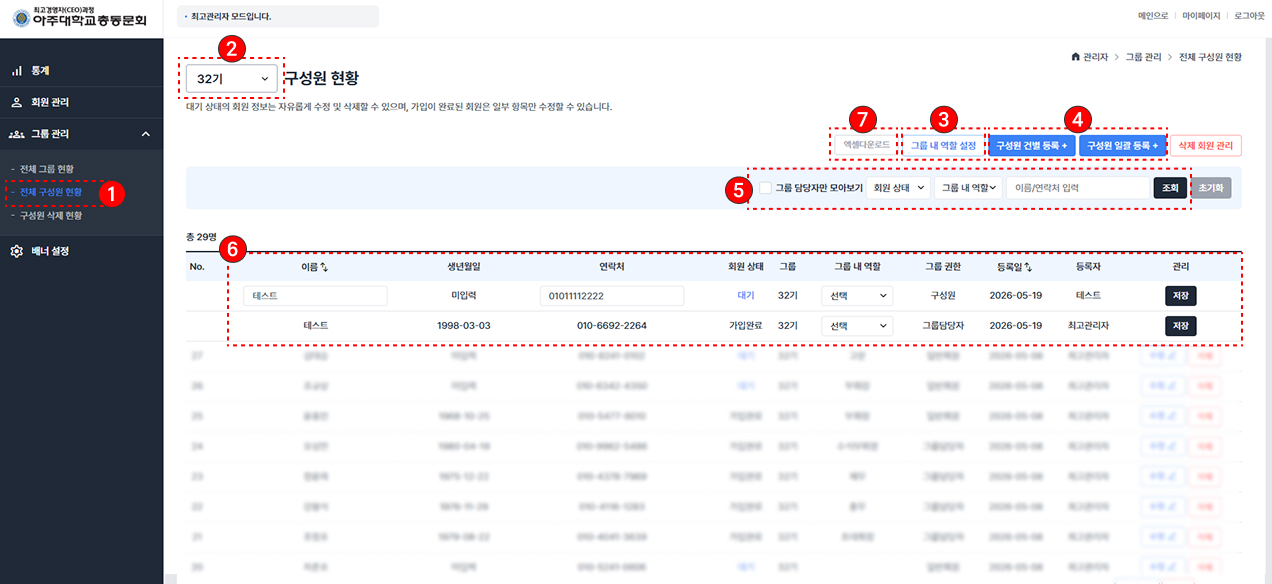Open the 32기 group selector dropdown
The image size is (1272, 584).
coord(232,78)
